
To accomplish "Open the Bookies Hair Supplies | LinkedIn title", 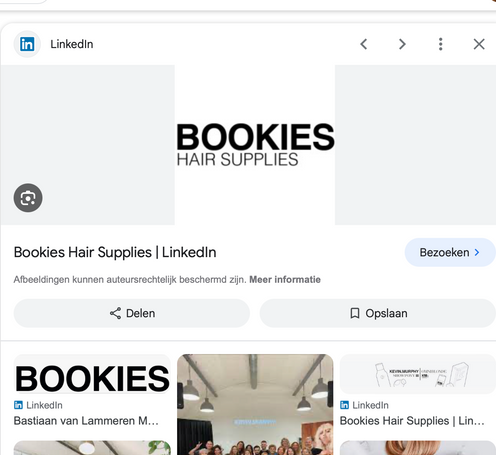I will (115, 252).
